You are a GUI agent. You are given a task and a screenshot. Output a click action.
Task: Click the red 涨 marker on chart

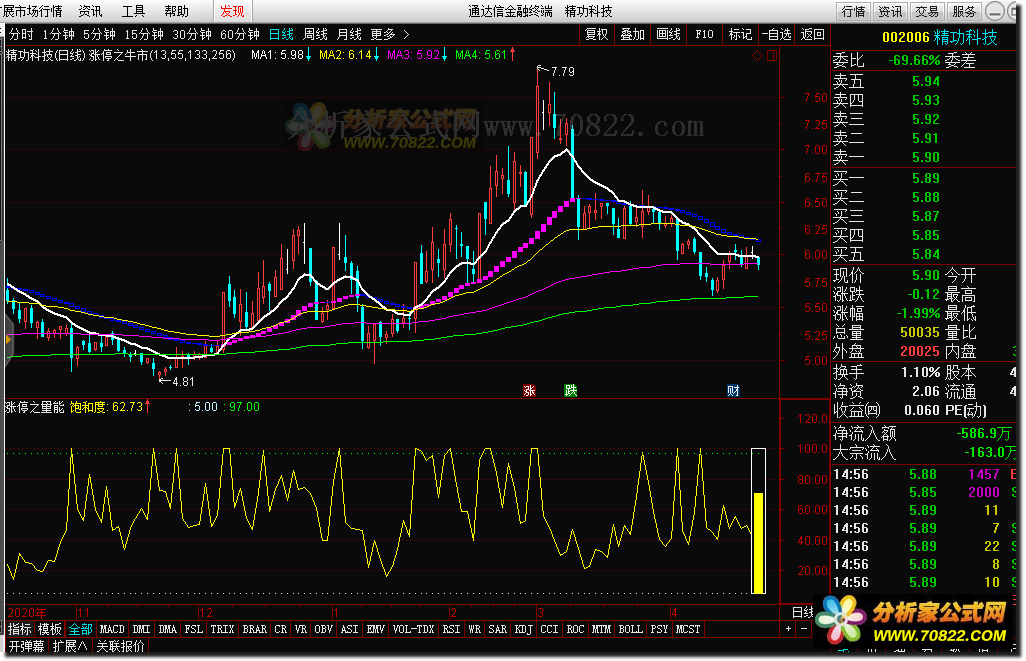pyautogui.click(x=529, y=391)
